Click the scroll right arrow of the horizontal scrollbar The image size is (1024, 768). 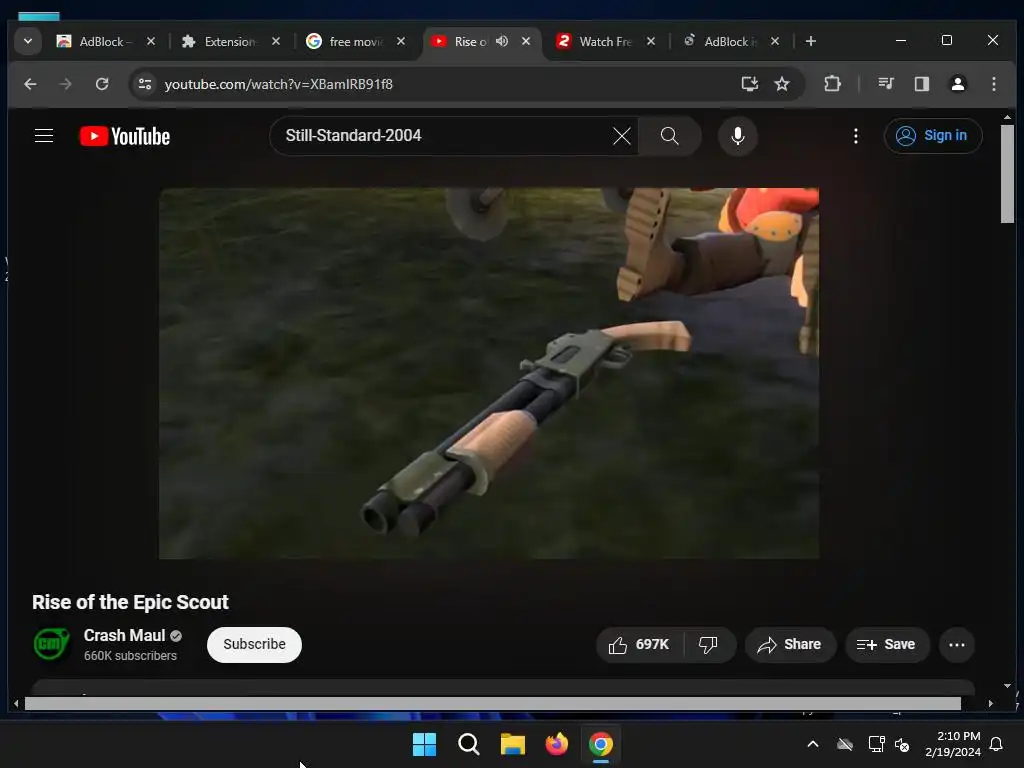(x=991, y=703)
